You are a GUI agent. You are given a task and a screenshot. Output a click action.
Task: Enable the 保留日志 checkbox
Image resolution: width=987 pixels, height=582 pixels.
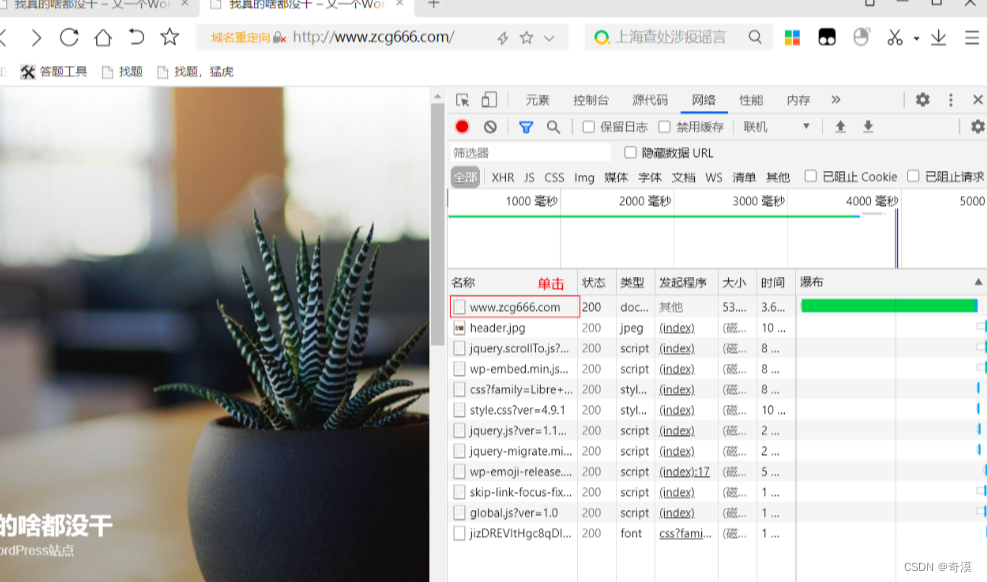589,127
